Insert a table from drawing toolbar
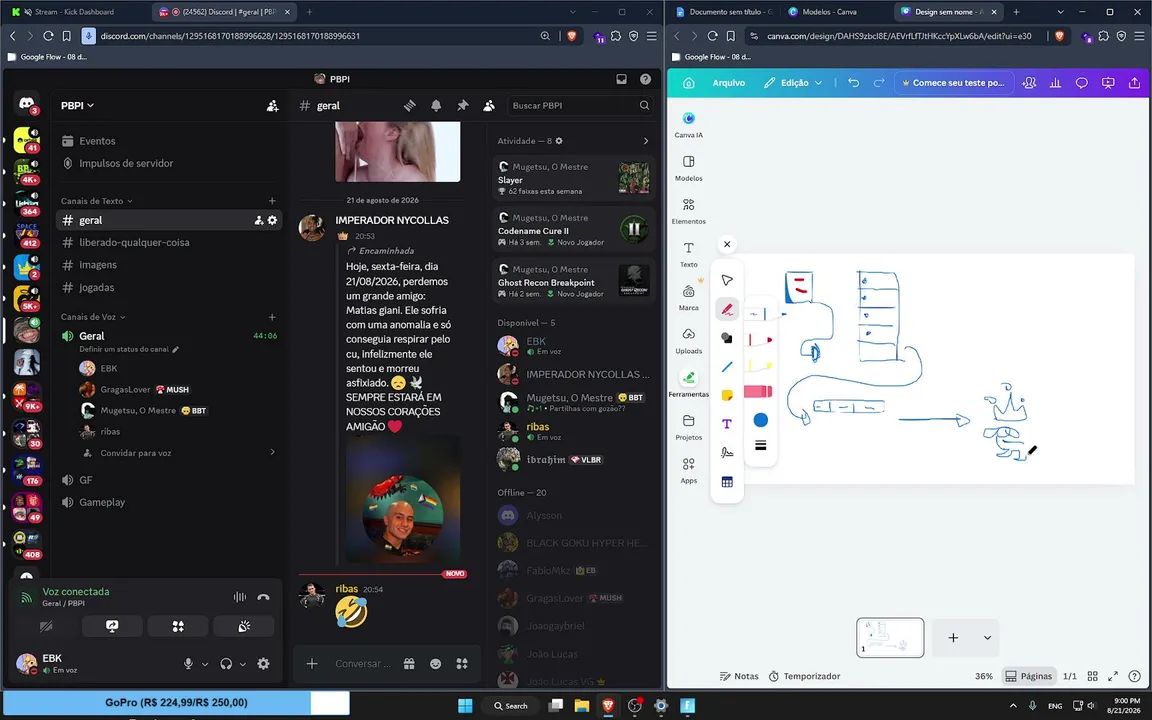This screenshot has height=720, width=1152. click(x=727, y=482)
